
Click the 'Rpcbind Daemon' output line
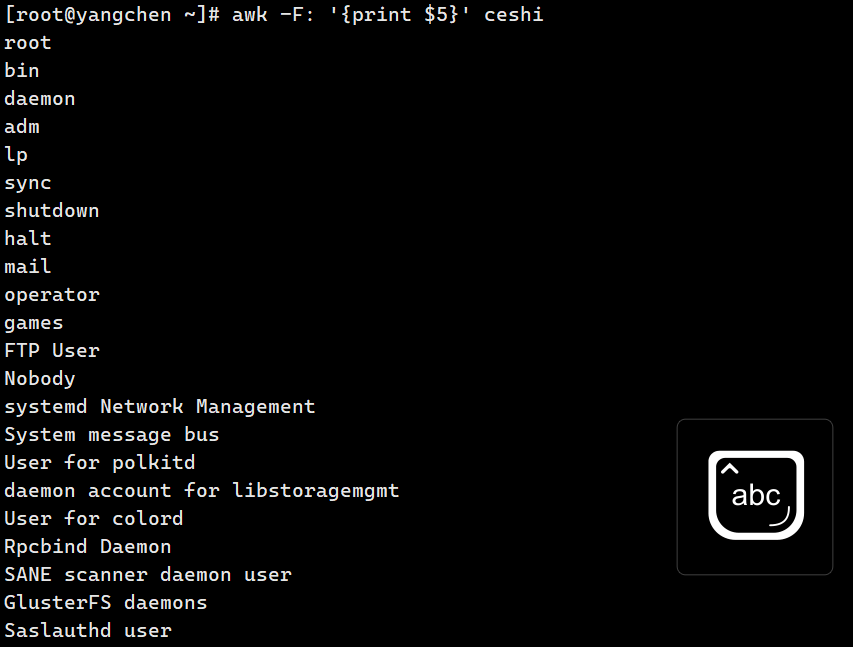(x=88, y=547)
